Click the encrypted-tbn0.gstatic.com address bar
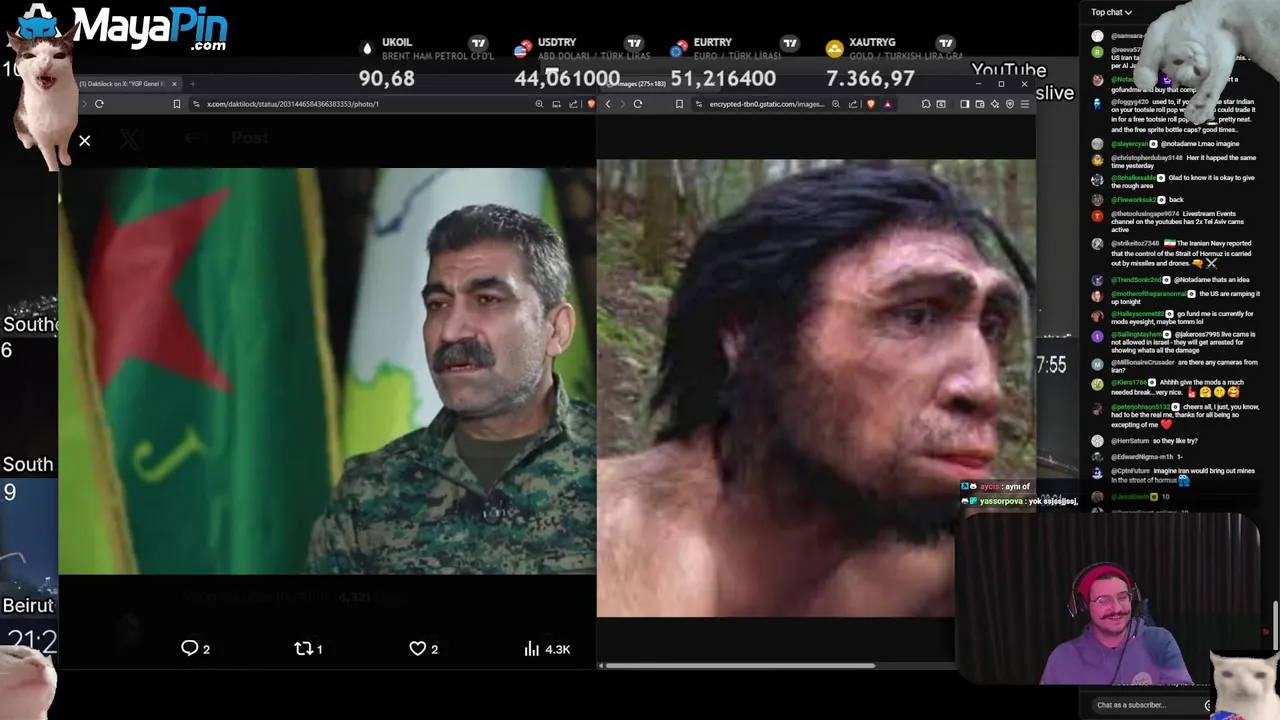 pos(767,104)
